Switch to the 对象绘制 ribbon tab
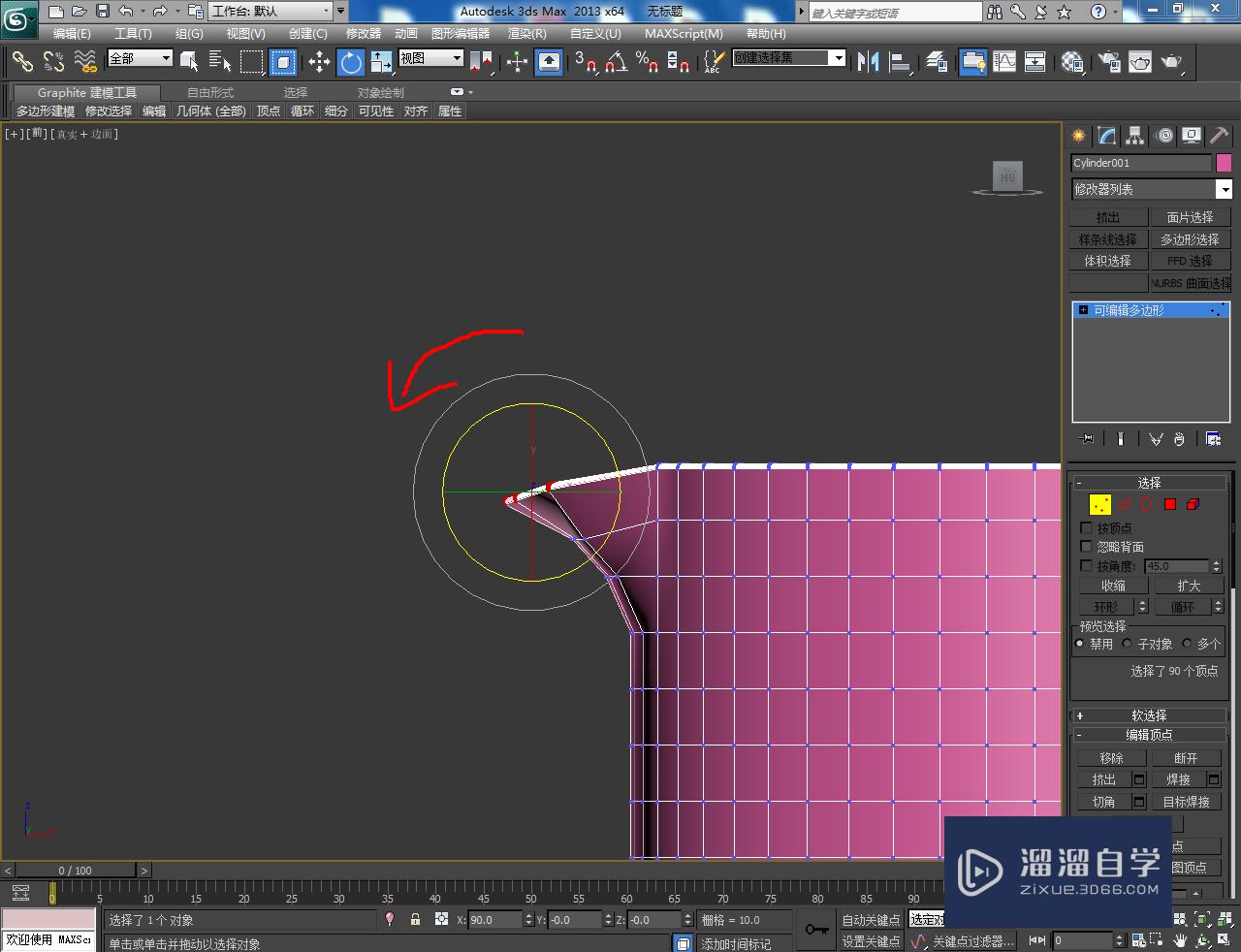This screenshot has height=952, width=1241. click(x=381, y=93)
